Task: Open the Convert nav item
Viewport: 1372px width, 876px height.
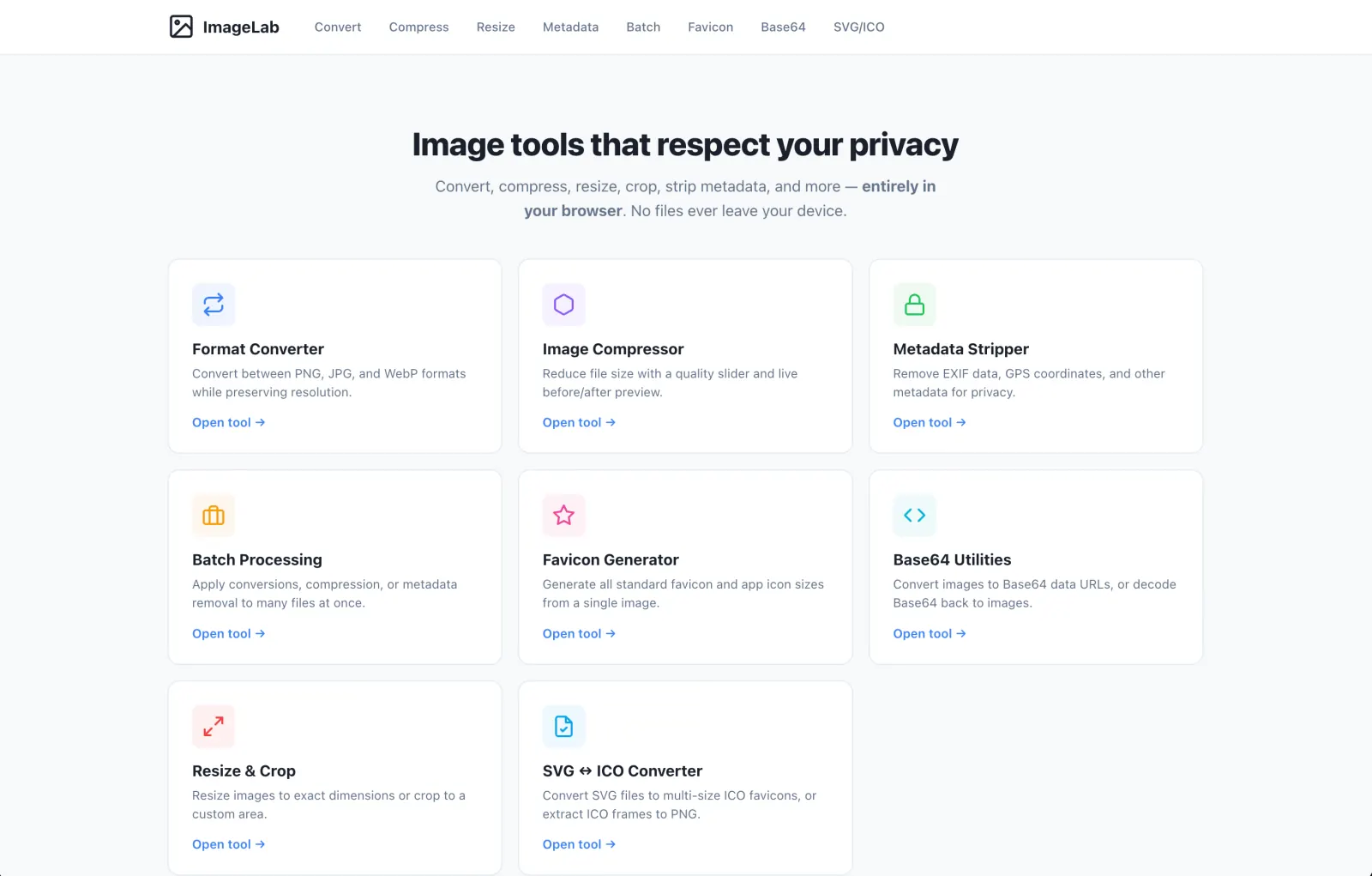Action: [x=338, y=27]
